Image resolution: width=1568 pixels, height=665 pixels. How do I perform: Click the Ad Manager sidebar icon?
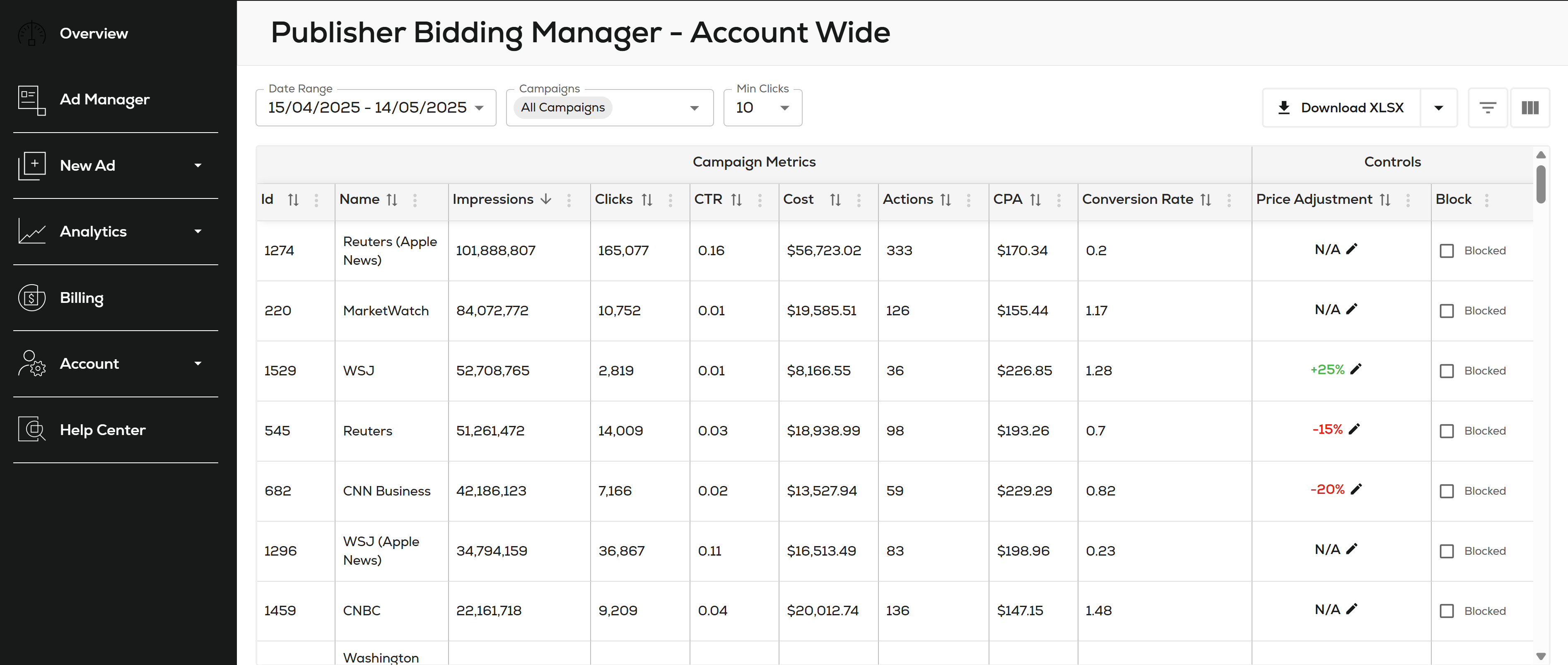31,100
